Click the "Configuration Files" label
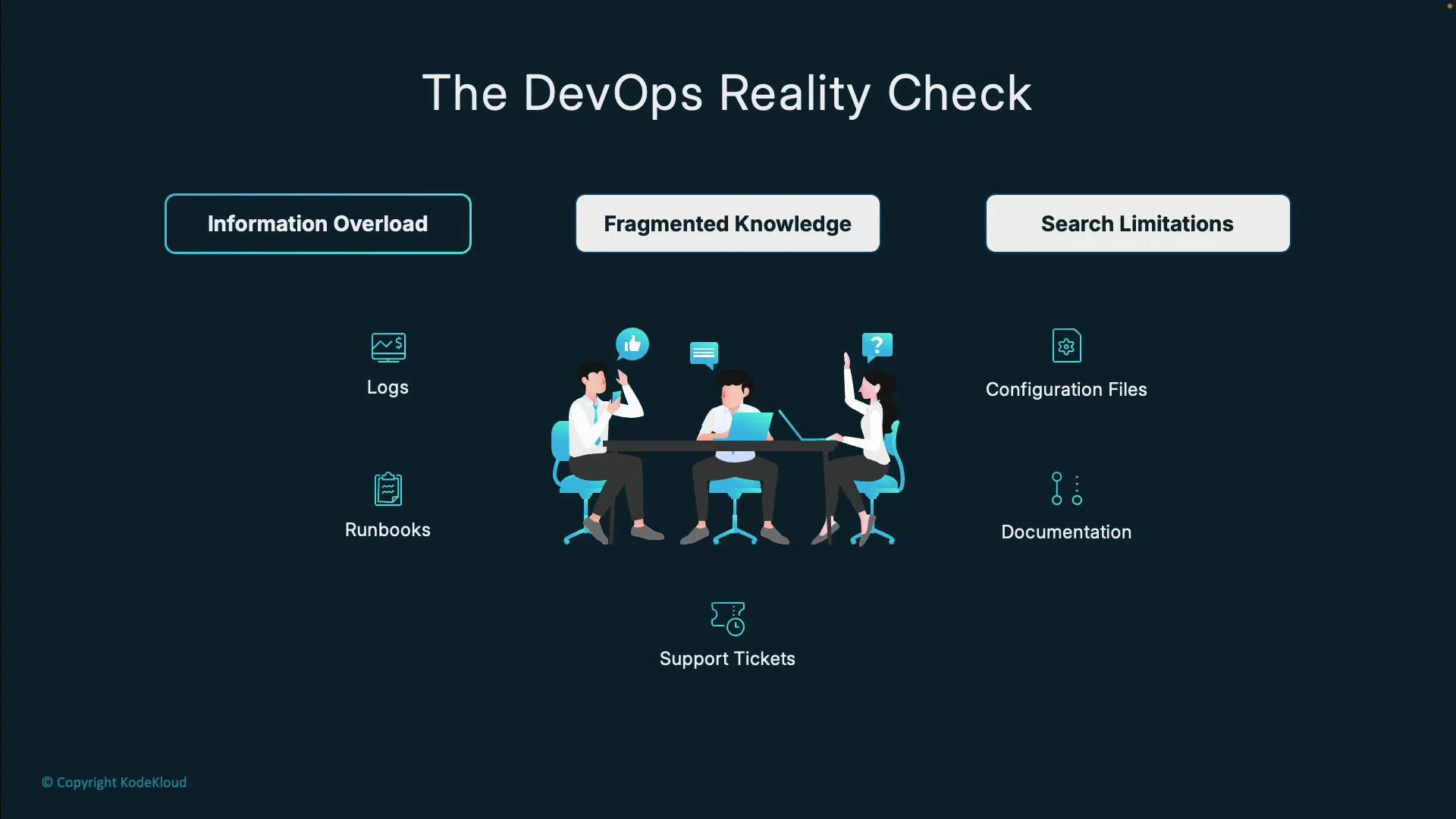This screenshot has height=819, width=1456. click(x=1066, y=390)
